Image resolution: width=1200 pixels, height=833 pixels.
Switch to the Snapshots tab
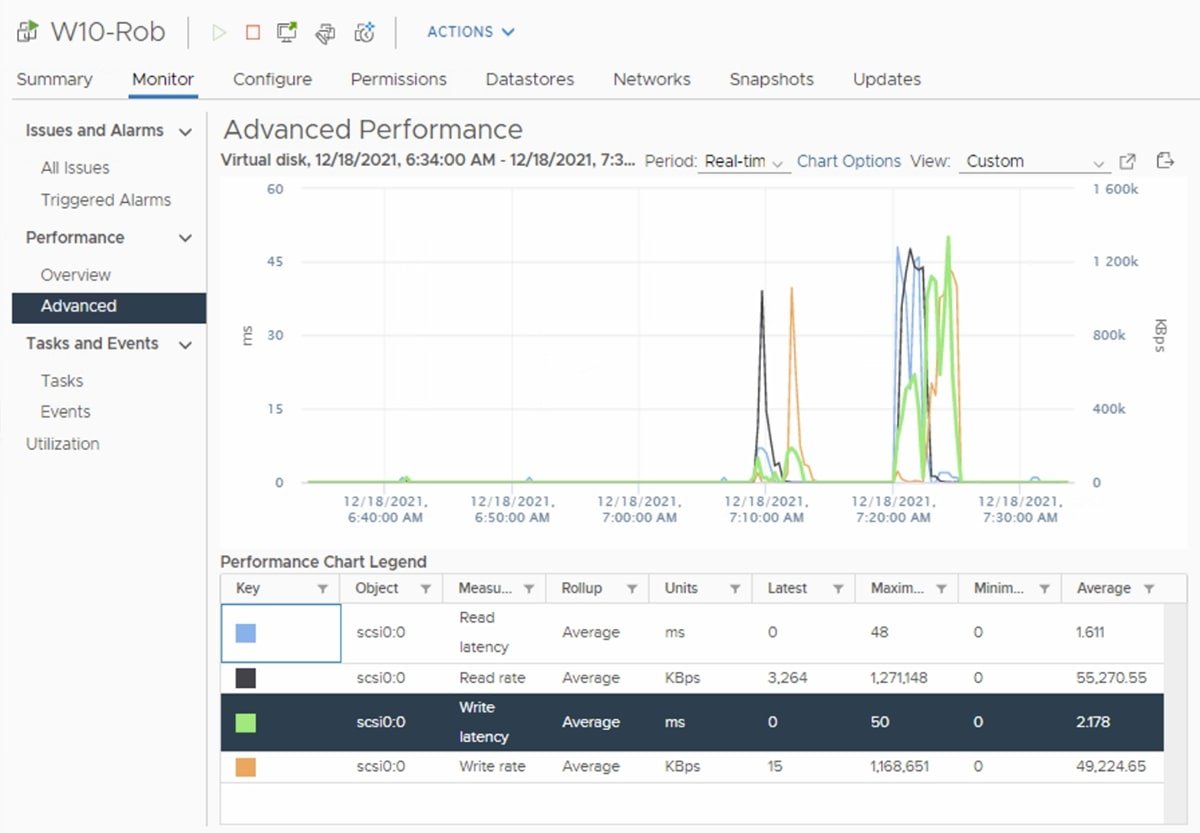point(771,79)
